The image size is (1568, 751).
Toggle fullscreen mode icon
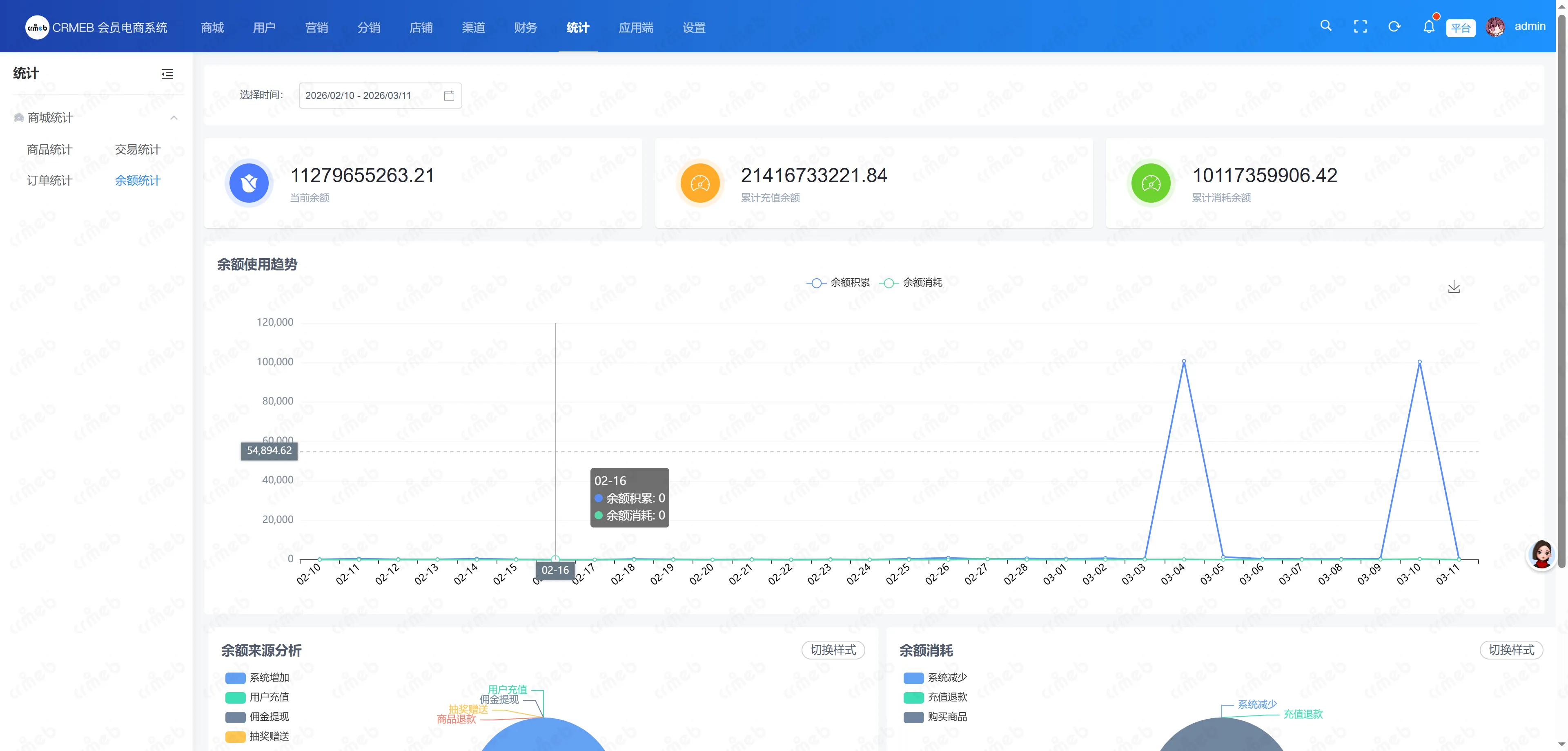pyautogui.click(x=1360, y=27)
